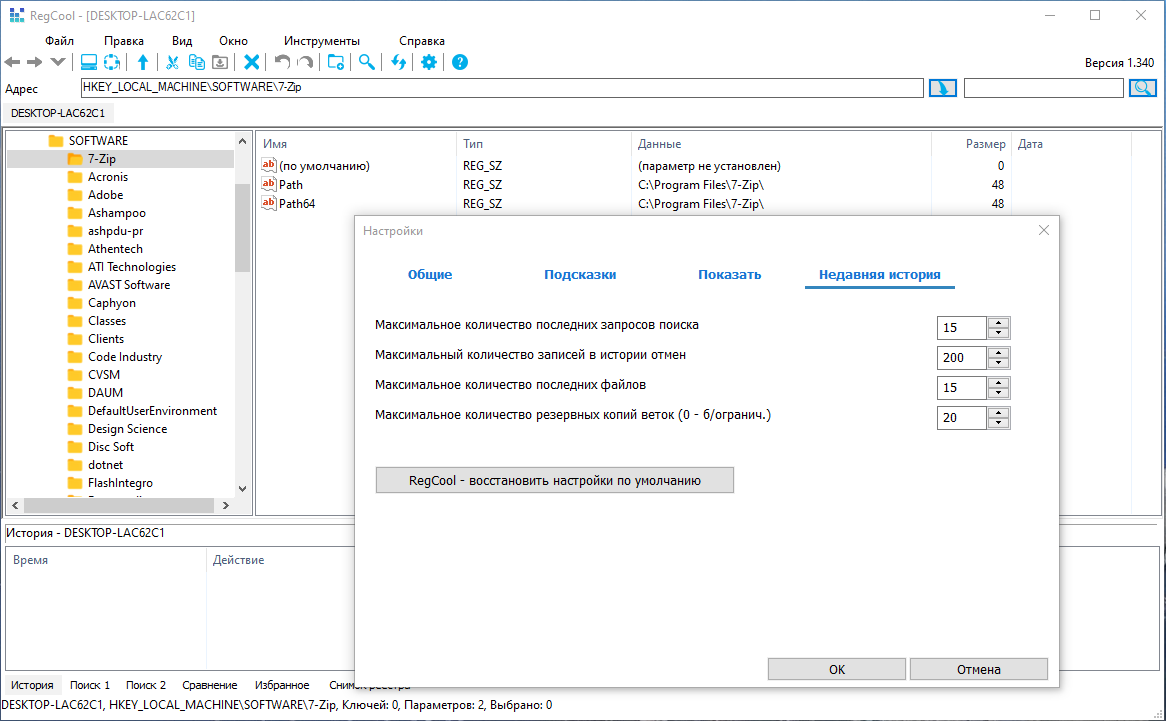Open the Инструменты menu
Viewport: 1166px width, 721px height.
coord(322,41)
